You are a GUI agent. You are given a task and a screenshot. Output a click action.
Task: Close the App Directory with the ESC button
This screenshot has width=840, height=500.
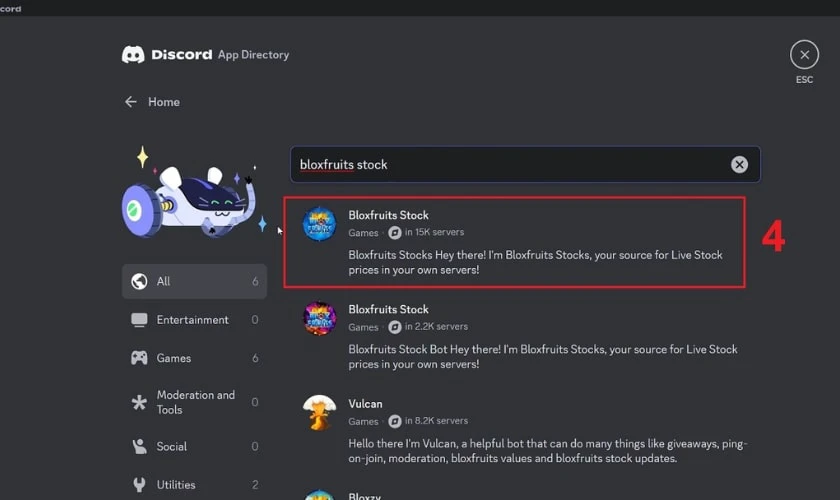(x=804, y=55)
